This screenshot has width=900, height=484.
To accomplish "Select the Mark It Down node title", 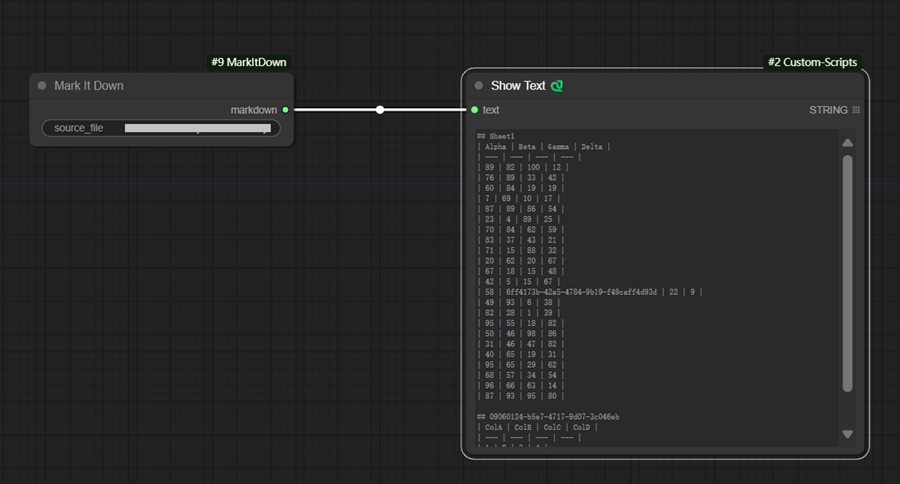I will [89, 86].
